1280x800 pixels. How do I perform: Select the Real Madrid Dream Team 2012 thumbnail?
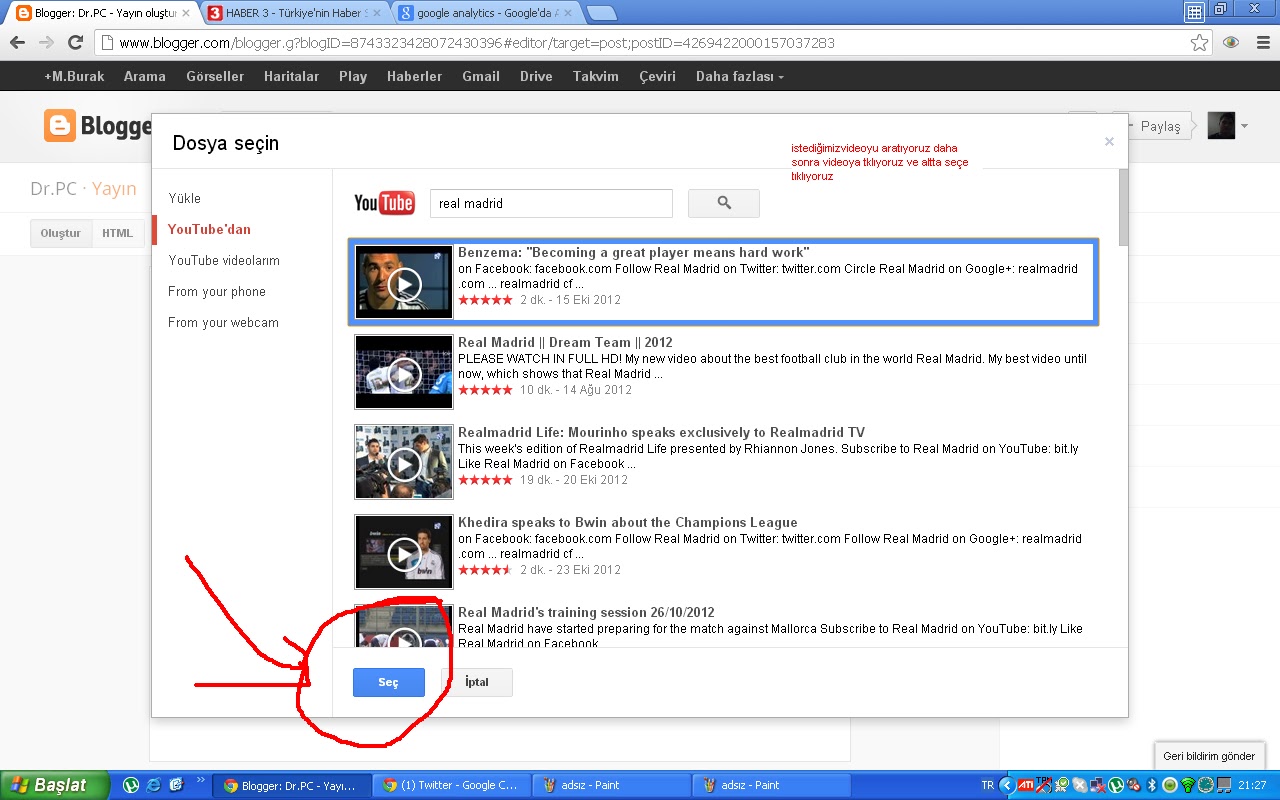point(404,372)
